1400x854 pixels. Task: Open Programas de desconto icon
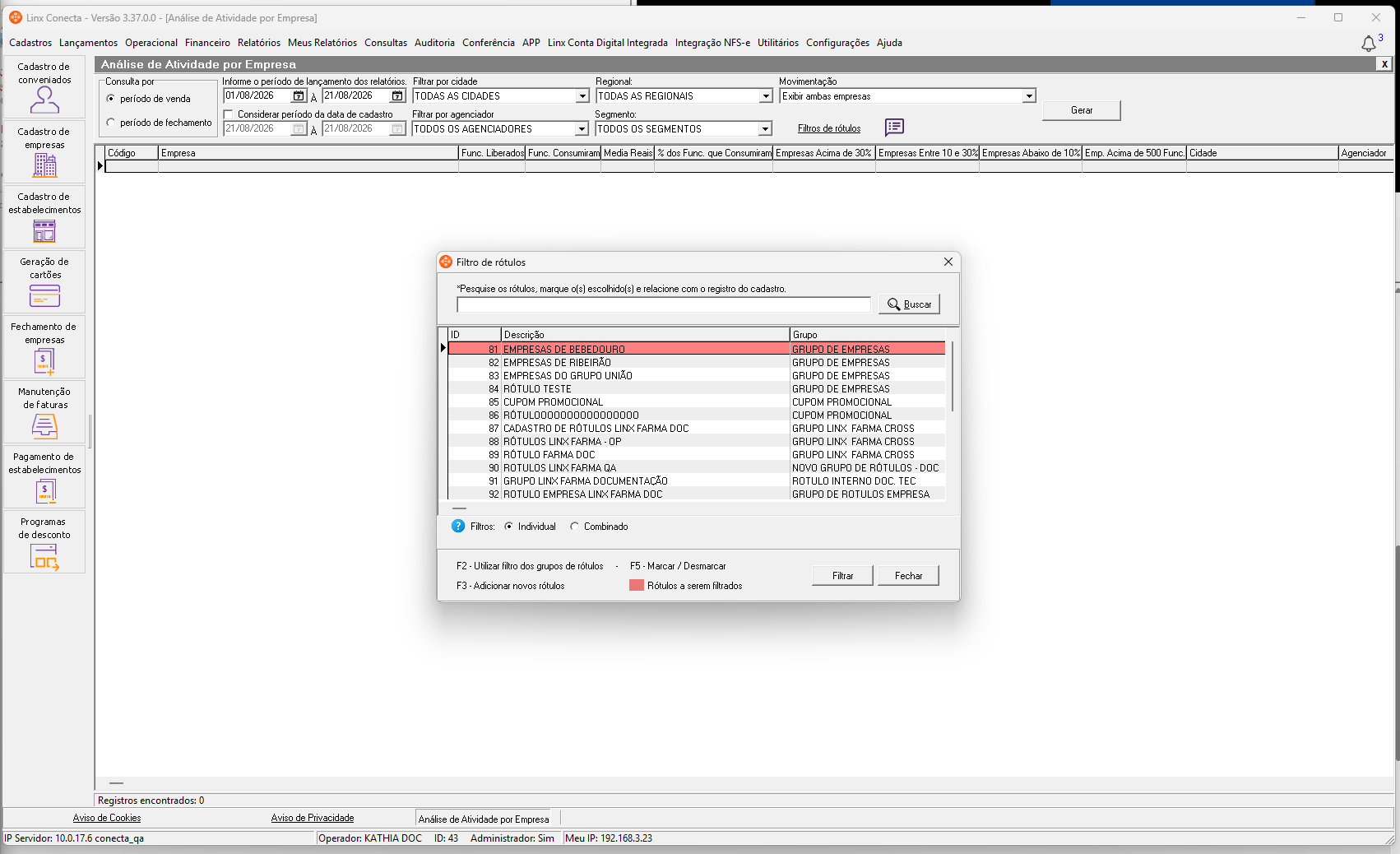[44, 557]
